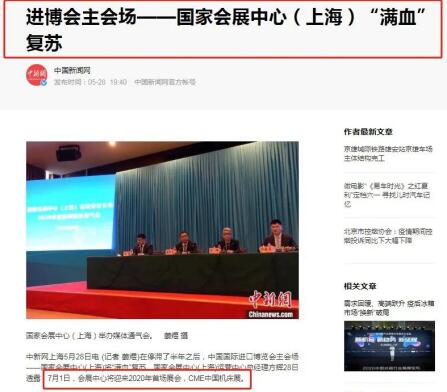This screenshot has height=392, width=447.
Task: Click the 作者最新文章 section heading
Action: point(368,132)
